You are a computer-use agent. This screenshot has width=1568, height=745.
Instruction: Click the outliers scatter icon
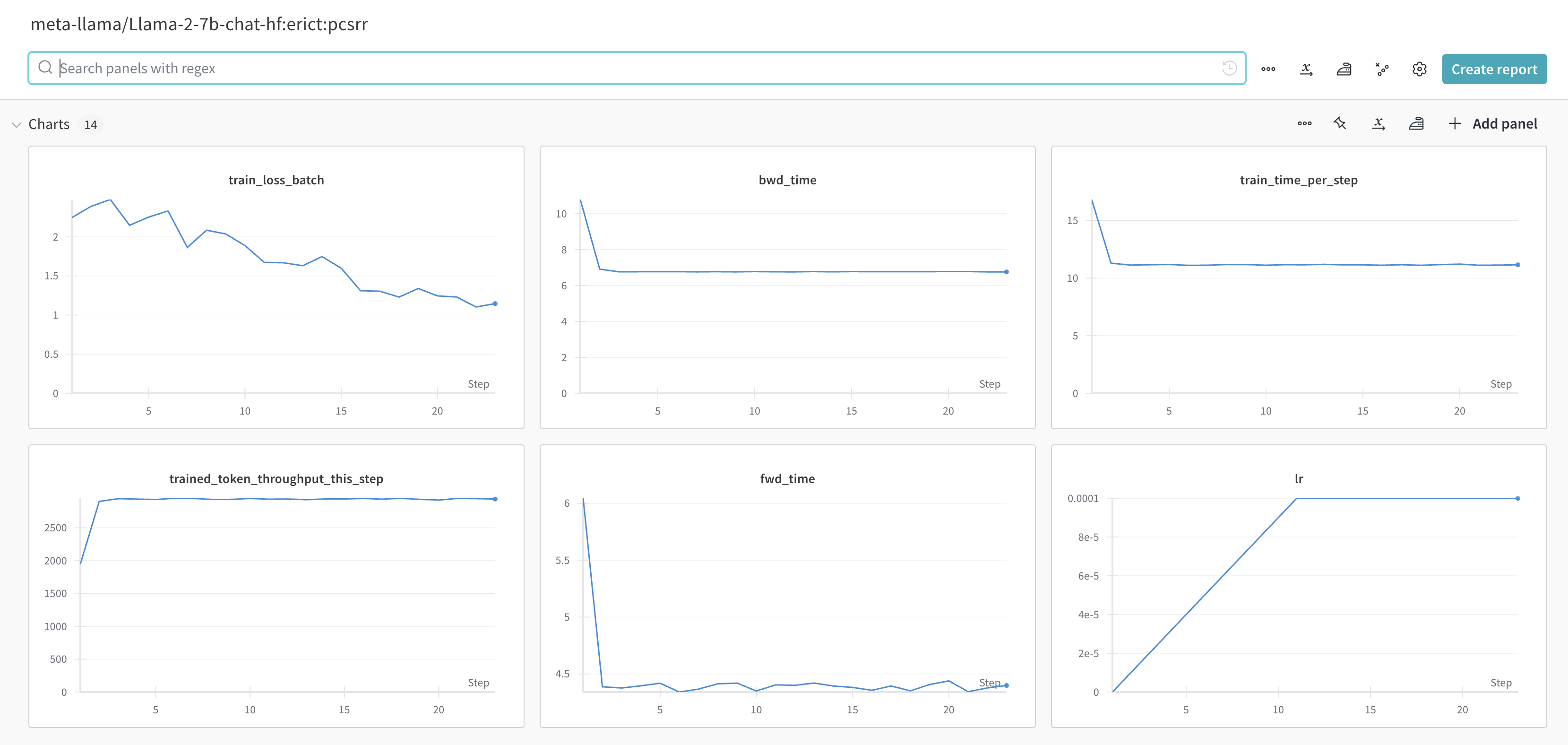[x=1382, y=69]
